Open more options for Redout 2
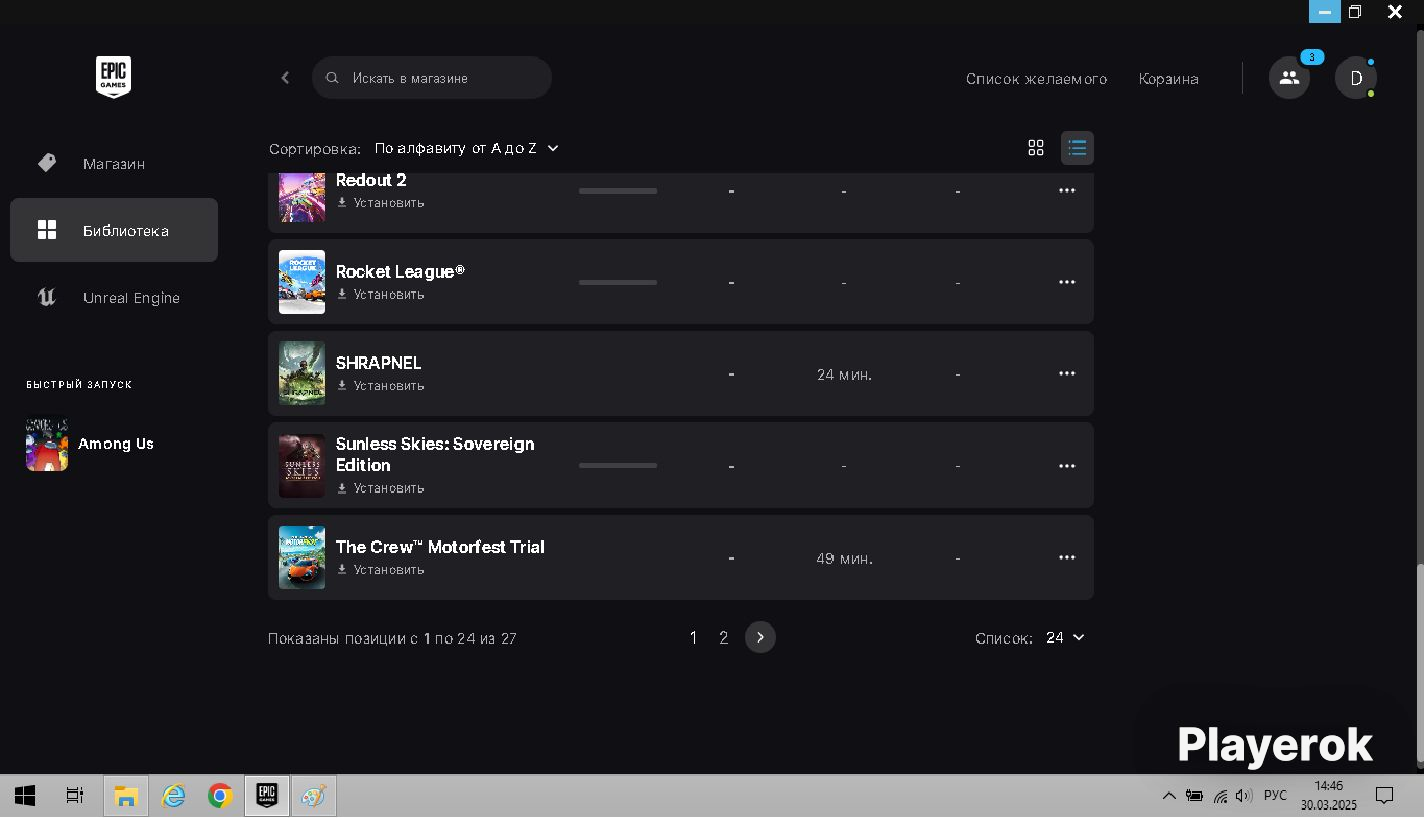1424x818 pixels. [1067, 190]
